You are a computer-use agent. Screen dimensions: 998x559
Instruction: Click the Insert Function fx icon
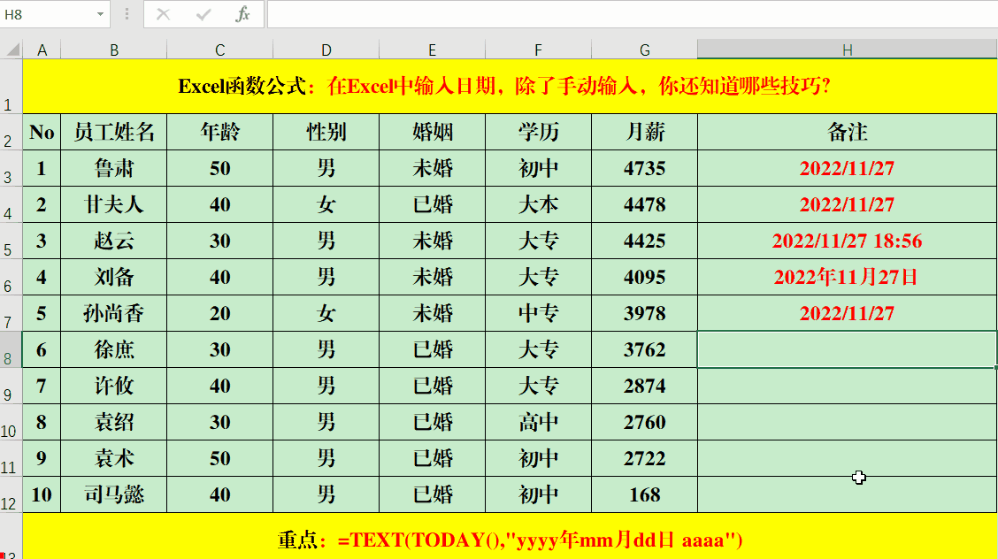pos(242,14)
